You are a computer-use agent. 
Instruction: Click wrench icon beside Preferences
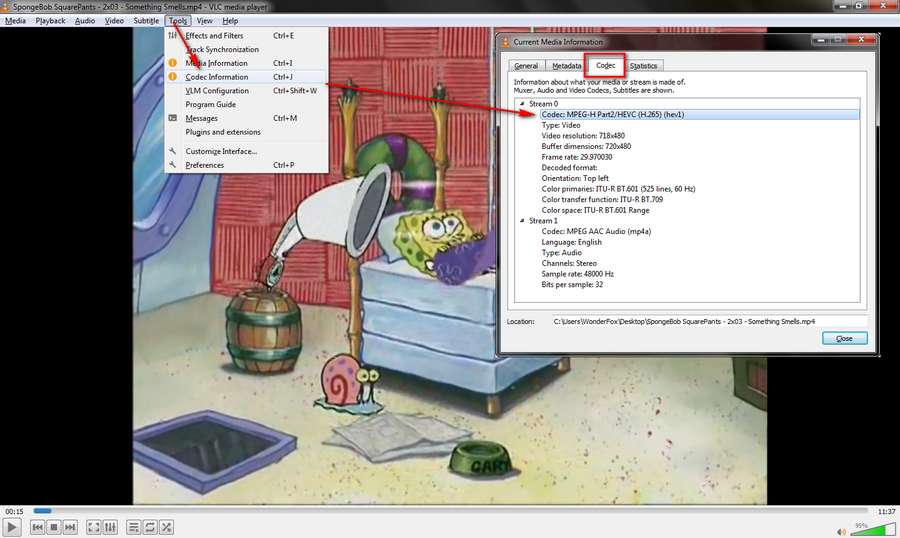(172, 164)
